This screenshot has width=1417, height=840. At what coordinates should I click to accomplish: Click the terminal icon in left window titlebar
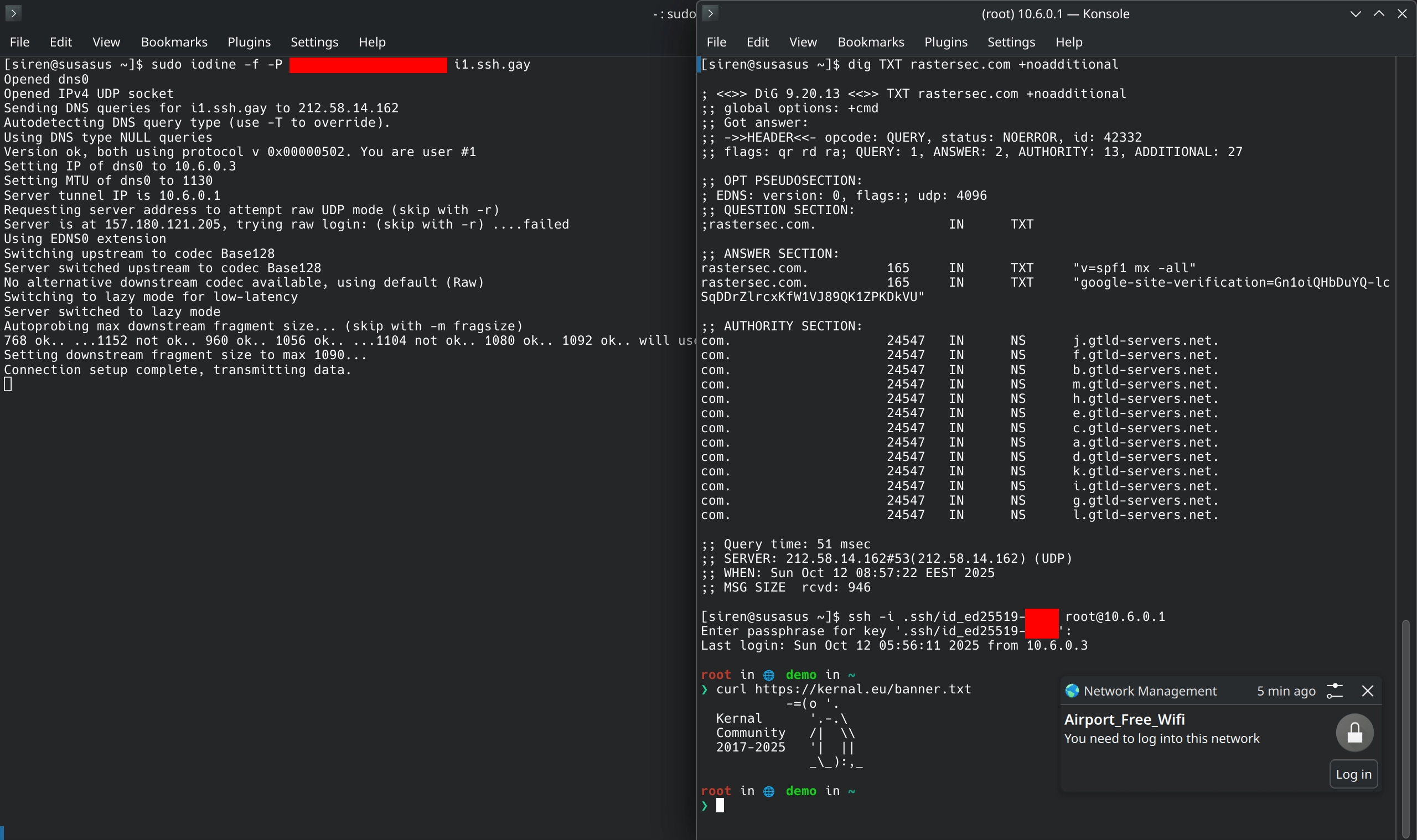pyautogui.click(x=13, y=13)
